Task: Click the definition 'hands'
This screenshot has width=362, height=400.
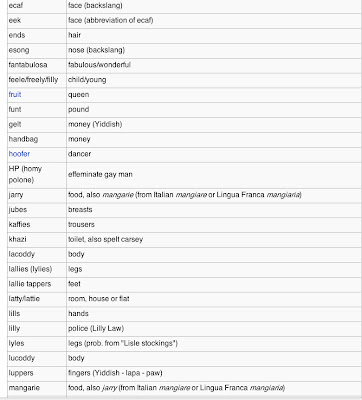Action: [78, 314]
